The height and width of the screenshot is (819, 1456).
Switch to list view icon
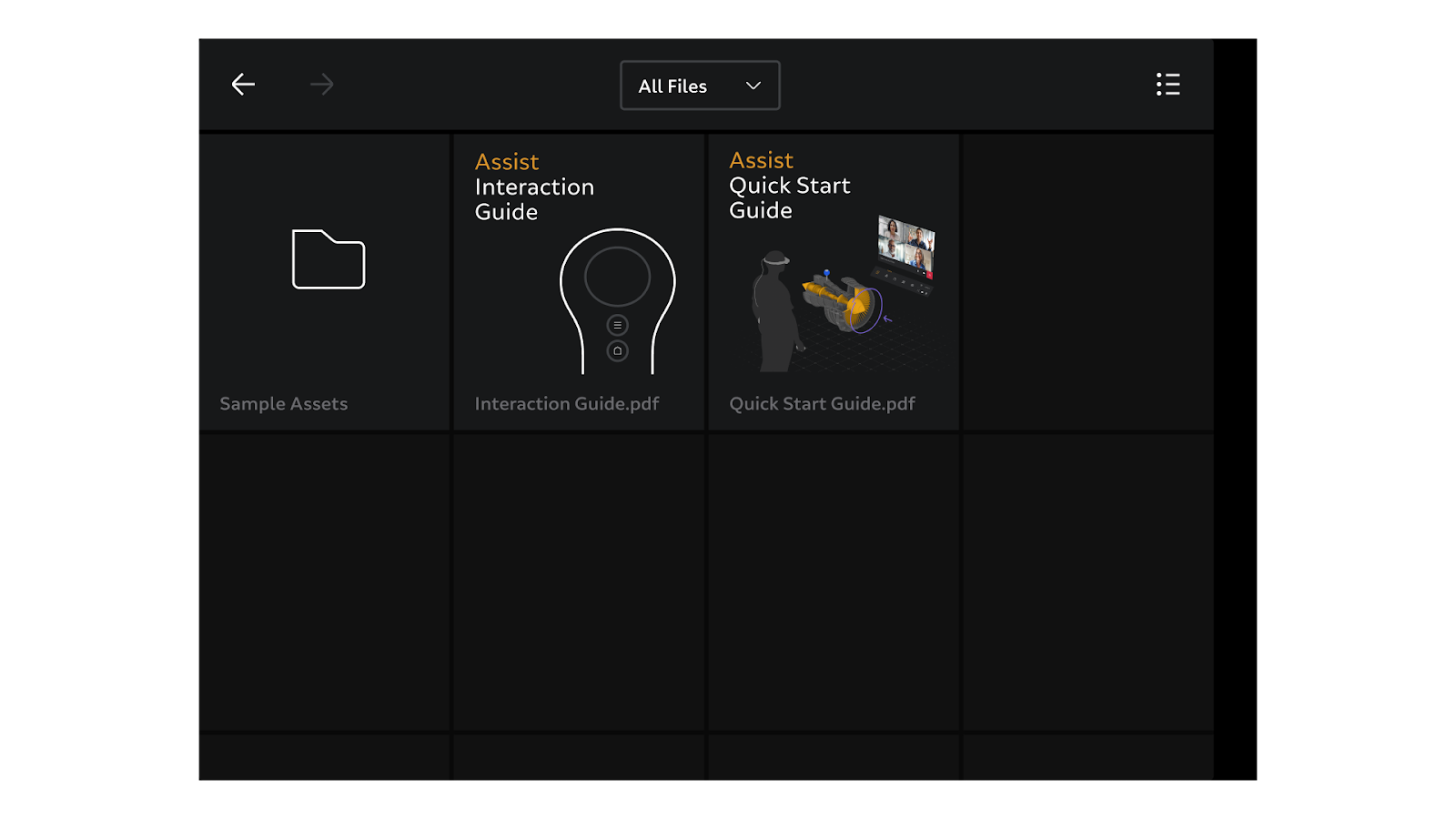pos(1168,85)
